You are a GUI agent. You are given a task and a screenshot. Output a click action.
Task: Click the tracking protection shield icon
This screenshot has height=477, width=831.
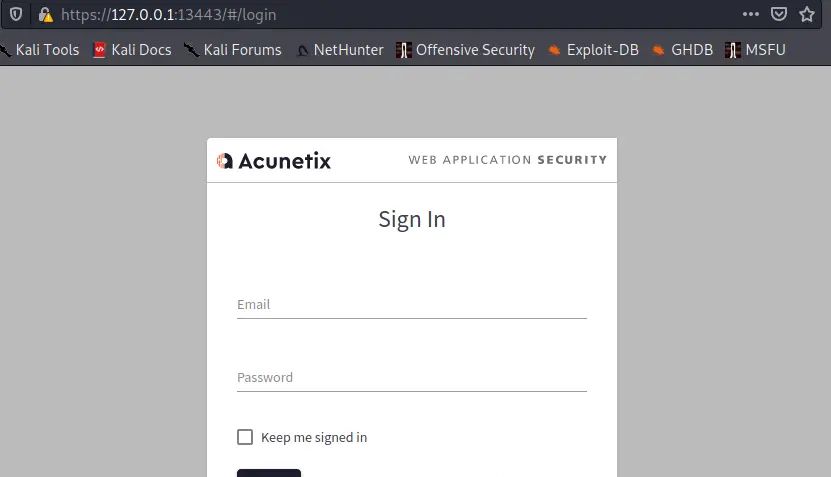16,15
